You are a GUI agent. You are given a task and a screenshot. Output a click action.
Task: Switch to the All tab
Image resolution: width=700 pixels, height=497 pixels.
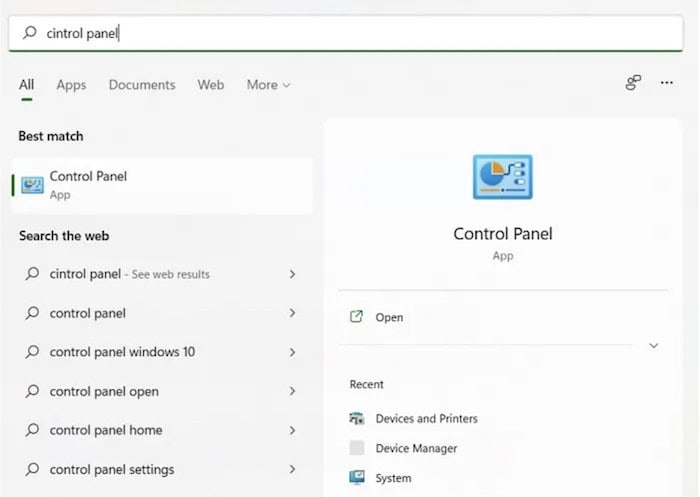pyautogui.click(x=26, y=85)
